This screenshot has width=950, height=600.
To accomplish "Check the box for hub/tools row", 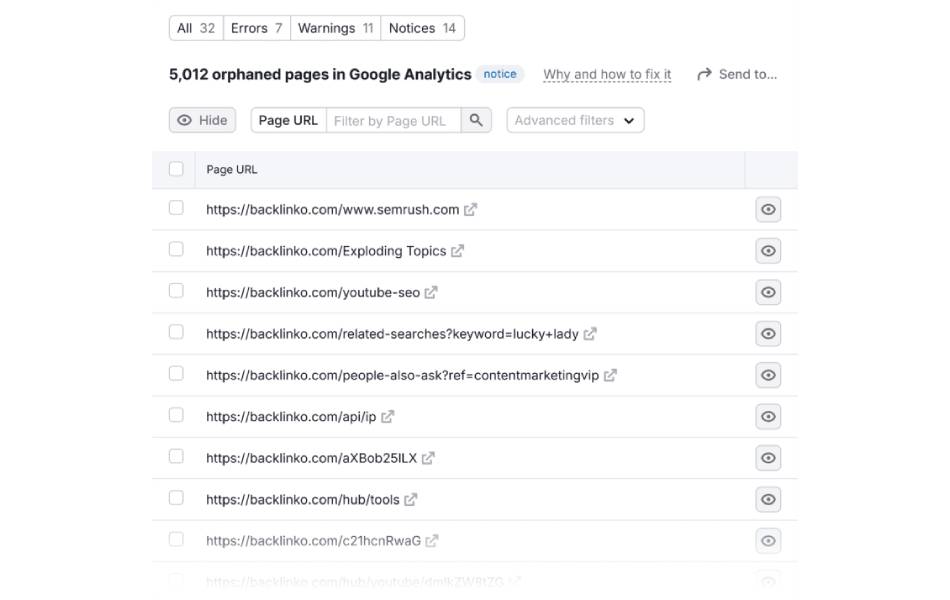I will point(176,498).
